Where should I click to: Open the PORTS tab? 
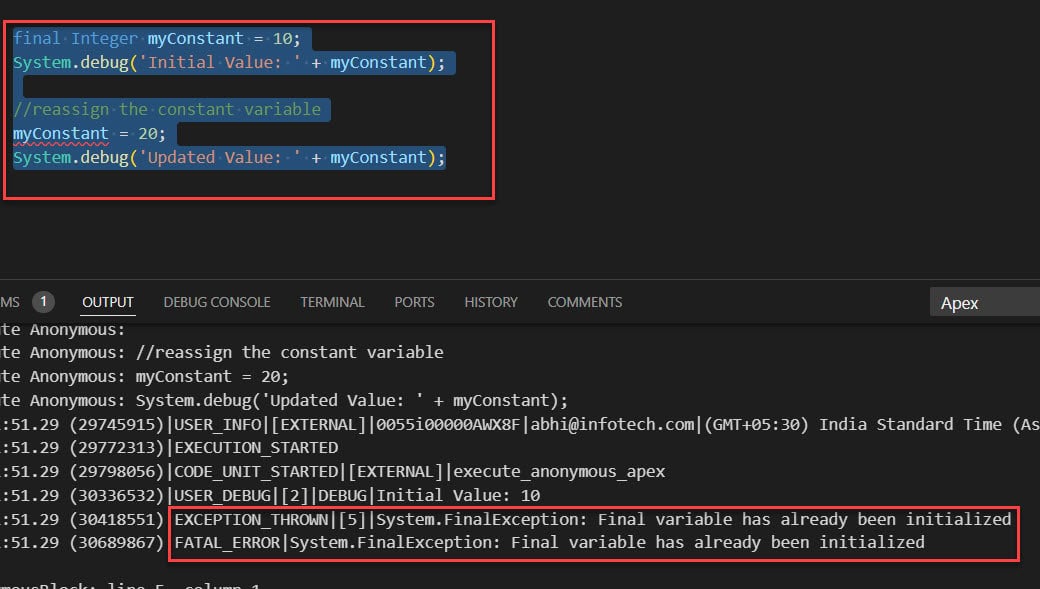413,302
